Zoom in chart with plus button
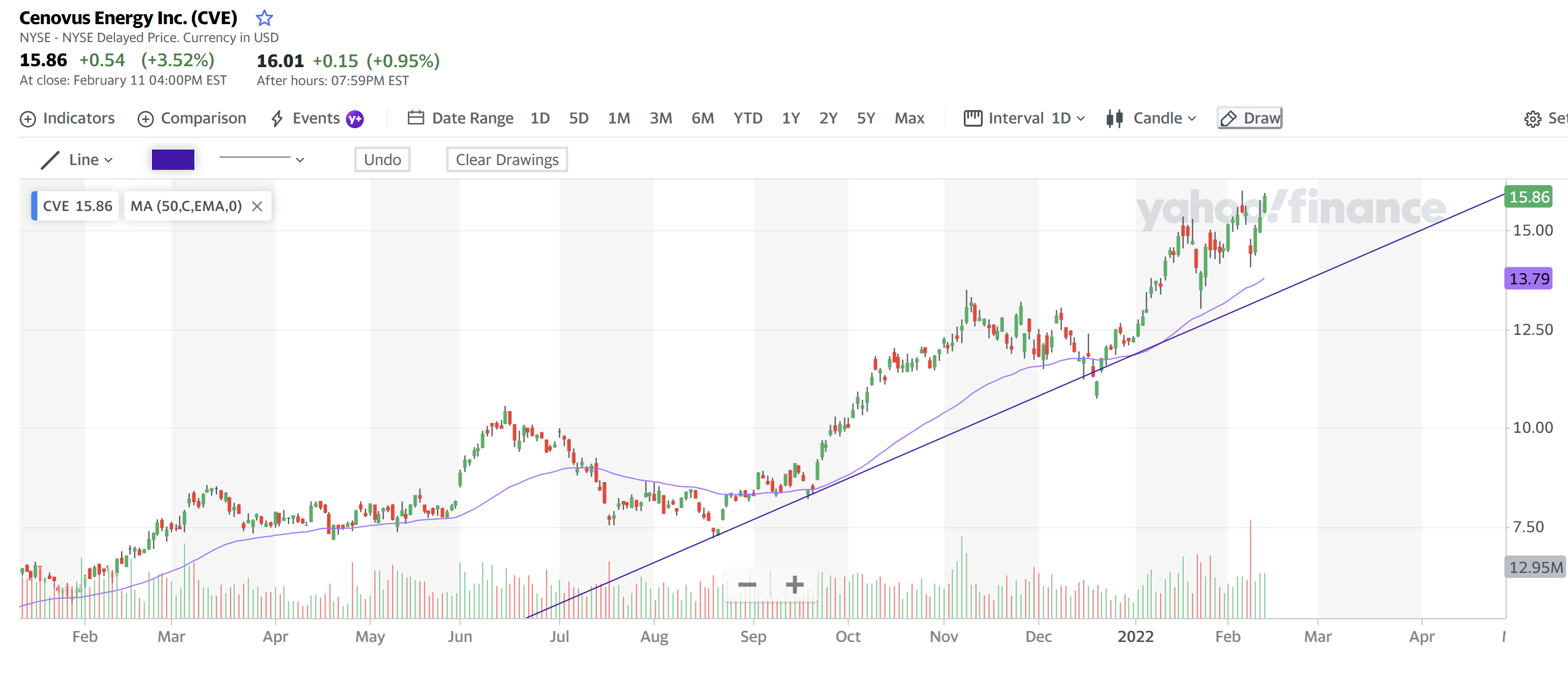 click(794, 585)
